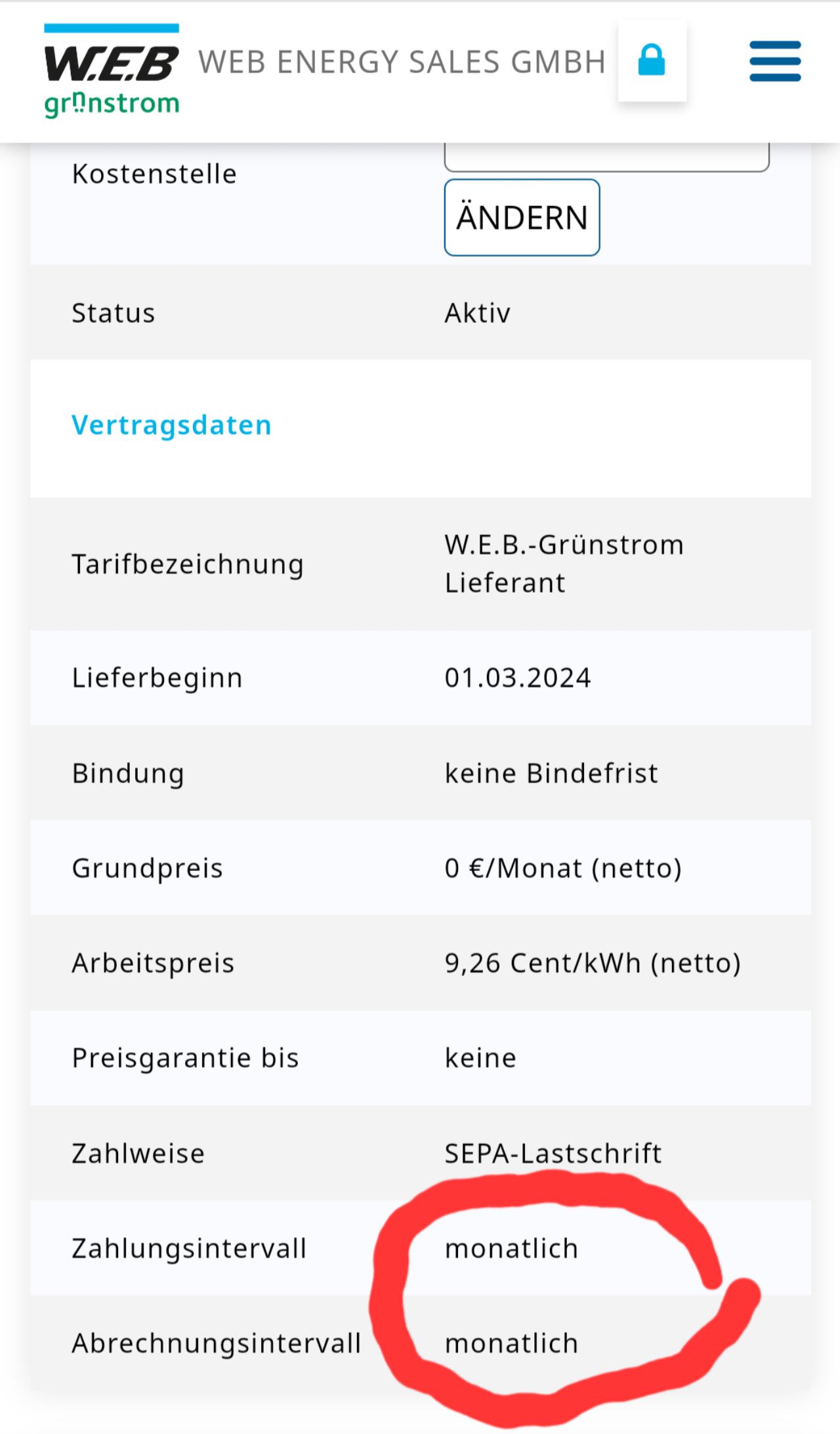Select the Status value Aktiv
This screenshot has height=1434, width=840.
coord(477,313)
